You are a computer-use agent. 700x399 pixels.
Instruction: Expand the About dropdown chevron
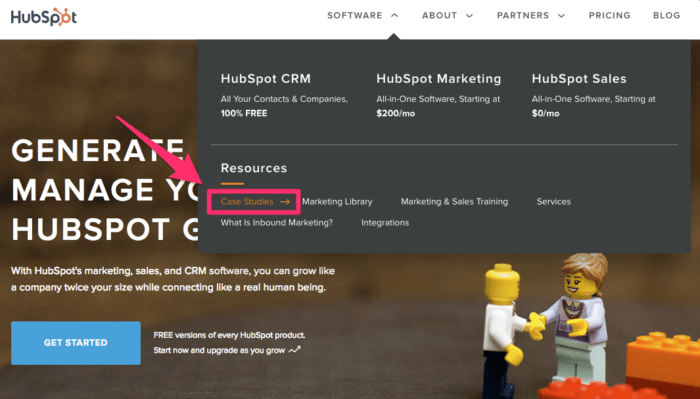coord(469,16)
